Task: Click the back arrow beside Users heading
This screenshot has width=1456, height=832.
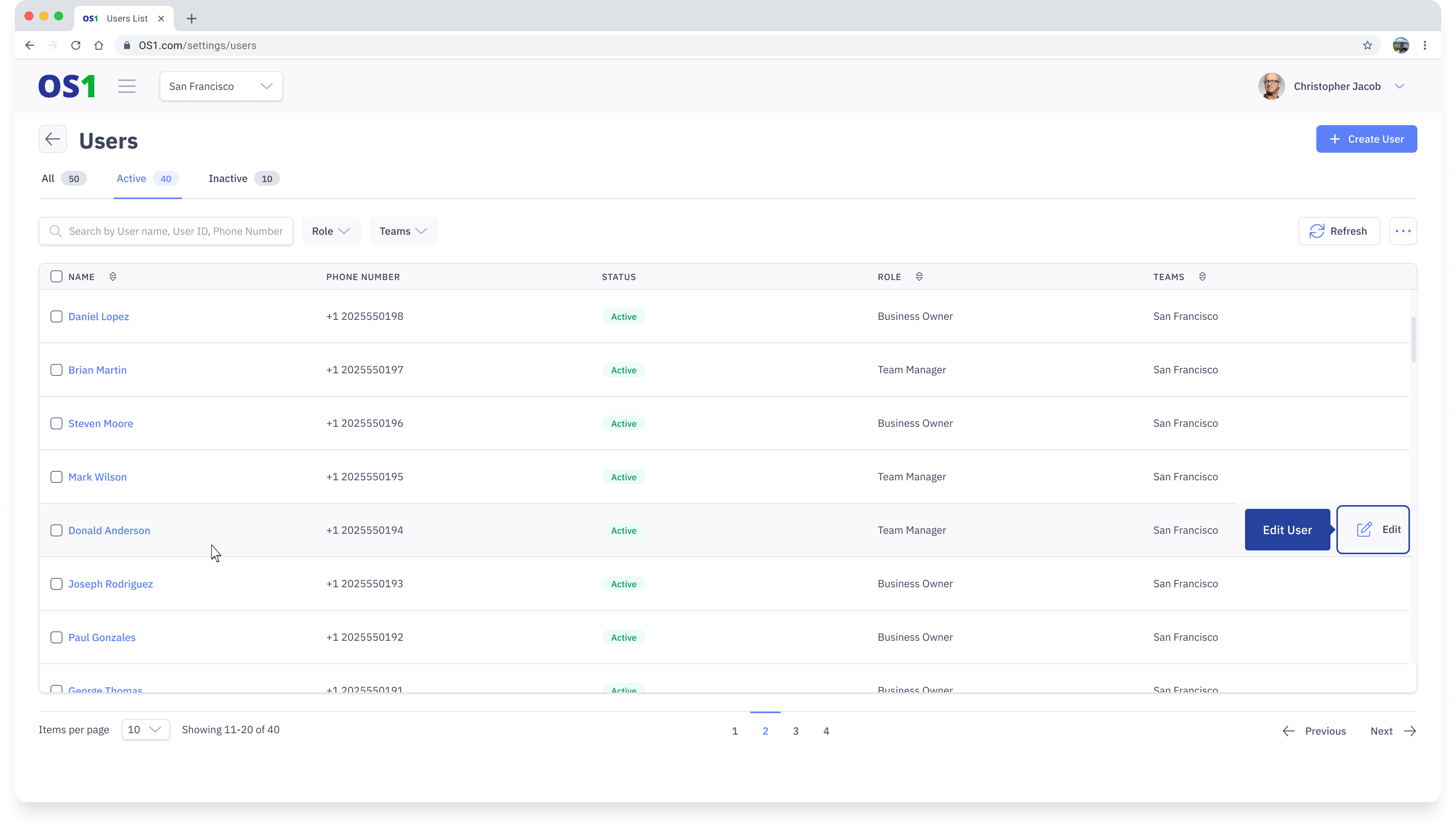Action: pyautogui.click(x=53, y=139)
